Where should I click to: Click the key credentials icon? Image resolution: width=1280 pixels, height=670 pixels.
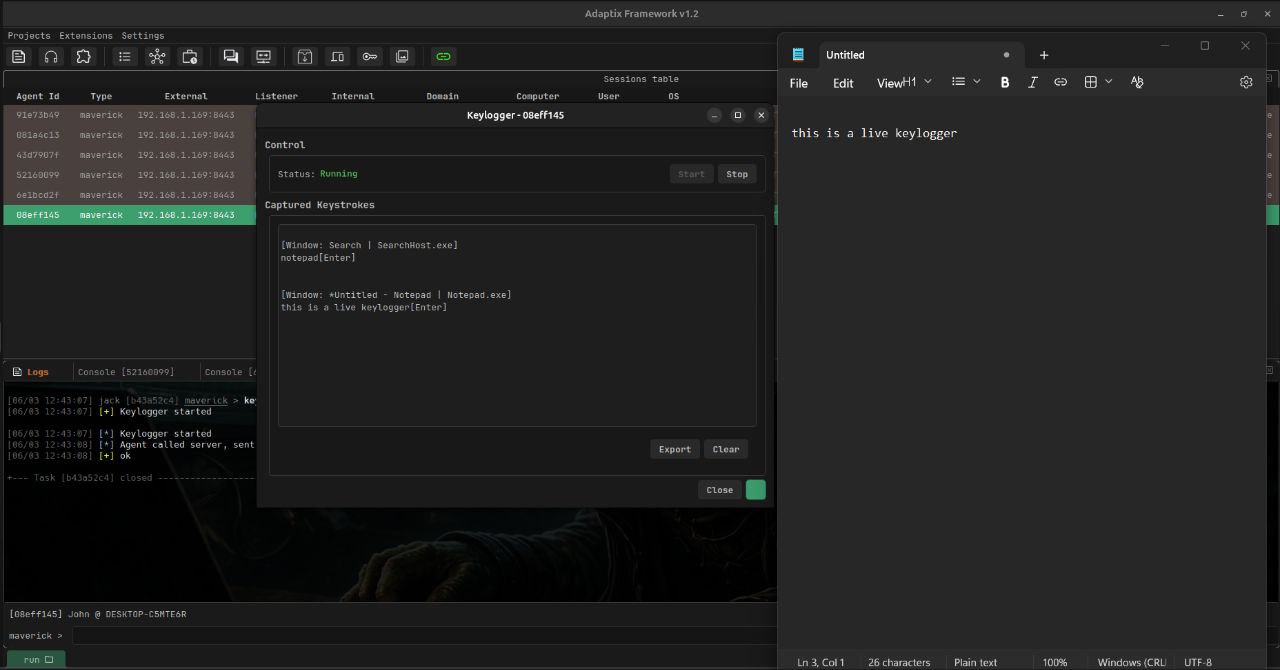tap(370, 57)
